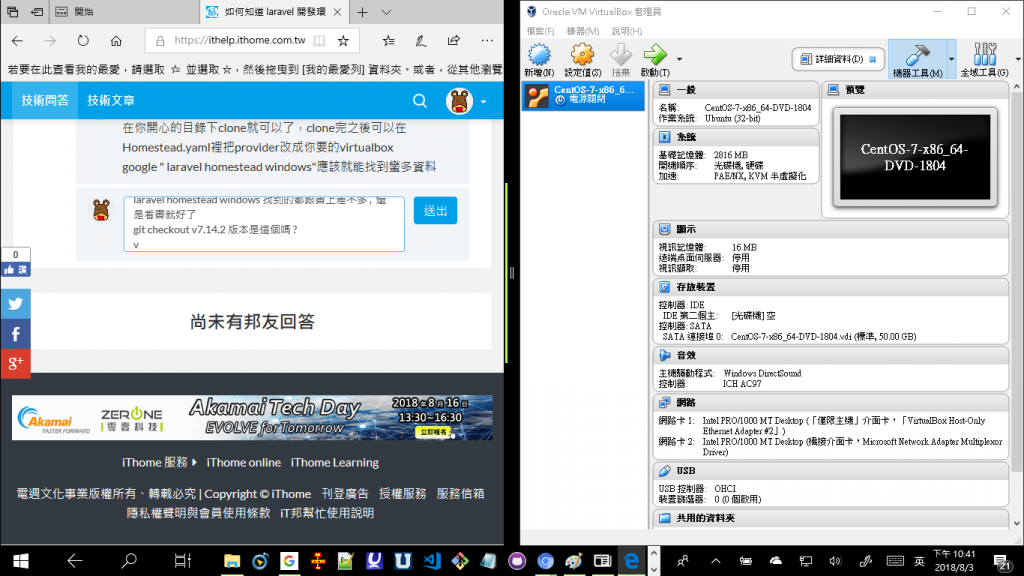Open the Windows Start menu
Image resolution: width=1024 pixels, height=576 pixels.
tap(21, 561)
